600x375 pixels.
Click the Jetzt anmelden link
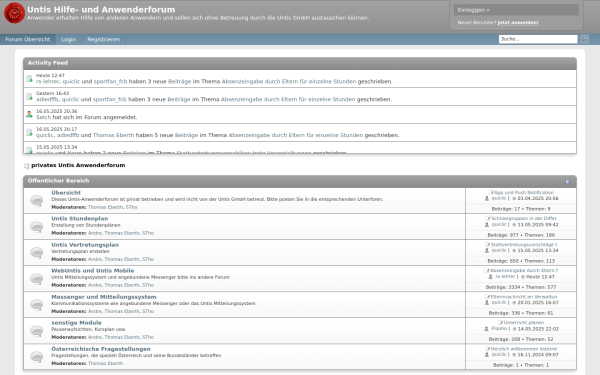(518, 23)
